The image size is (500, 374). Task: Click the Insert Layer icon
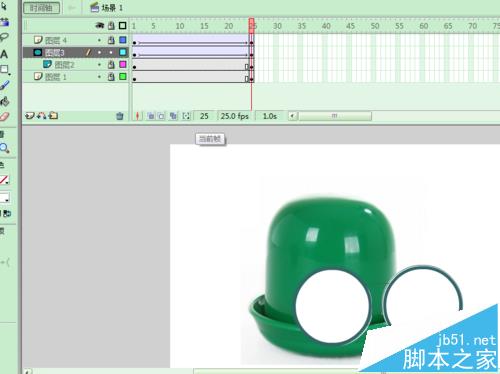tap(30, 116)
